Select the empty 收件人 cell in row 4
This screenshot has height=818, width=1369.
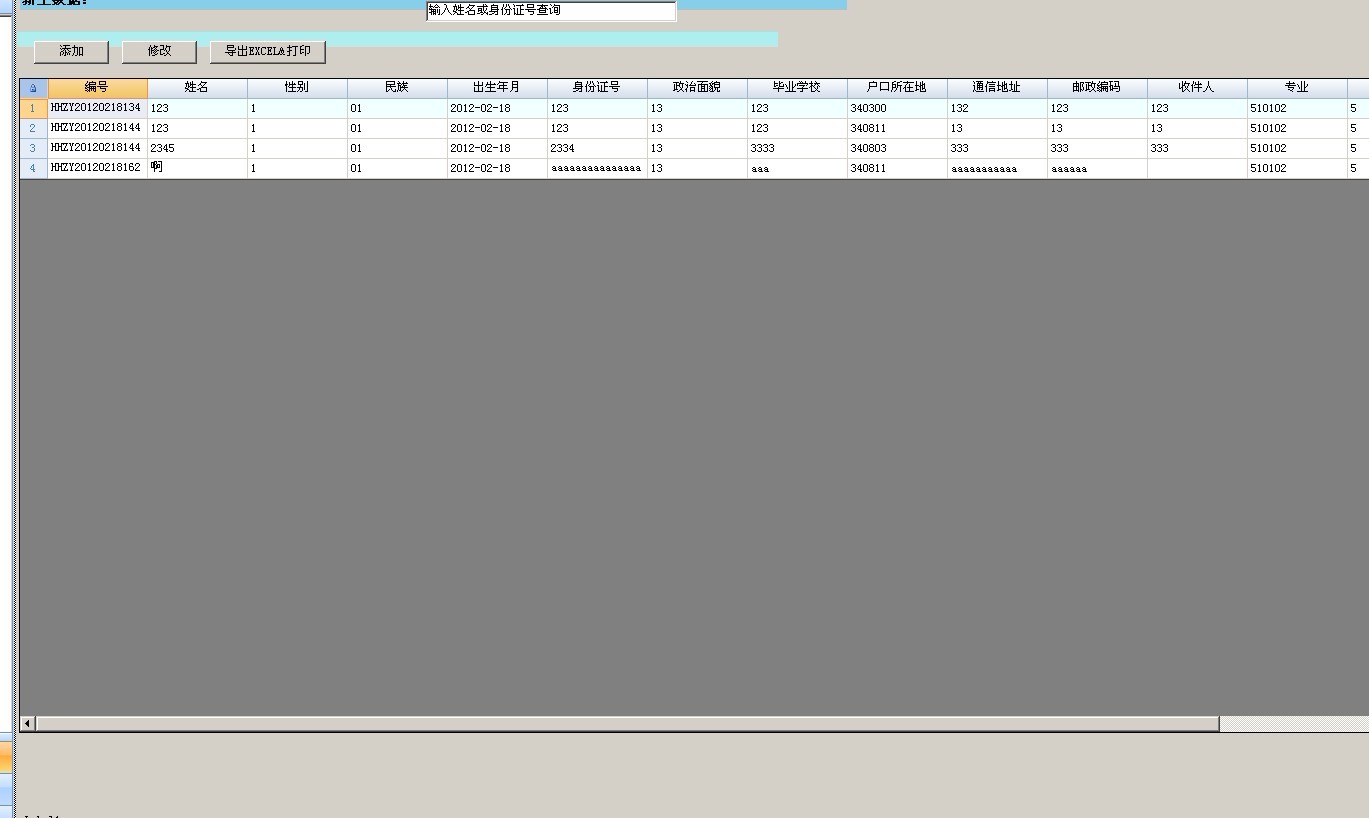(x=1197, y=168)
